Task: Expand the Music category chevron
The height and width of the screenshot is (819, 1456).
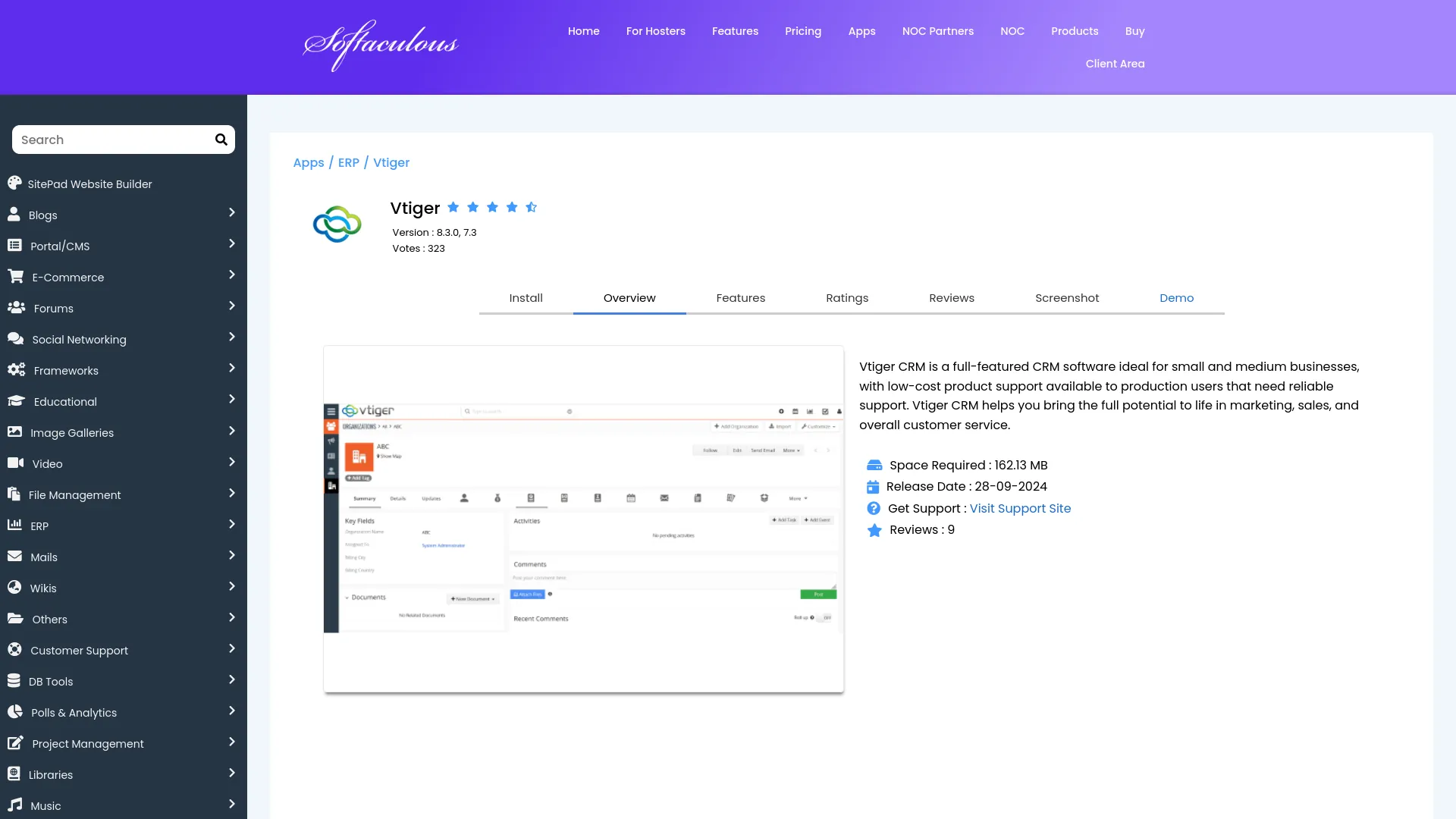Action: [232, 805]
